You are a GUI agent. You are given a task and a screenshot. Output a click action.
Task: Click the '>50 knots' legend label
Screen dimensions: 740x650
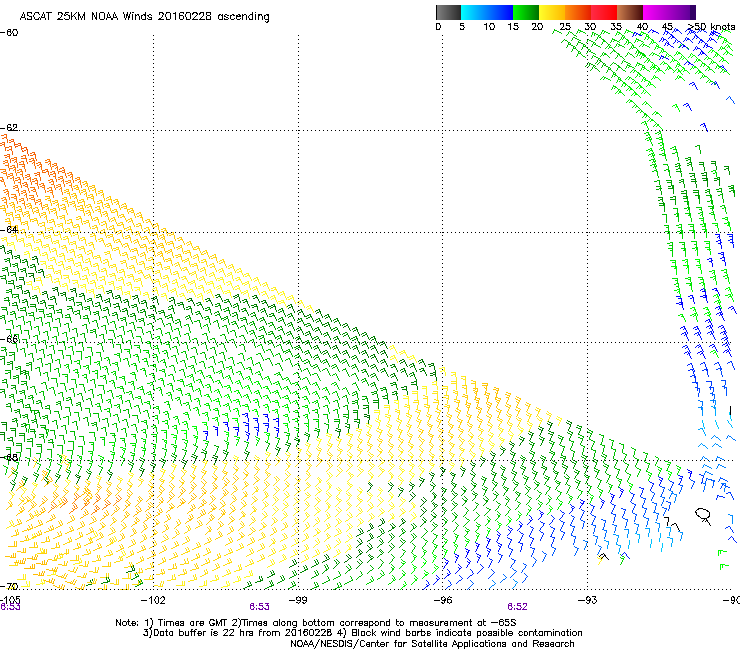pyautogui.click(x=711, y=27)
